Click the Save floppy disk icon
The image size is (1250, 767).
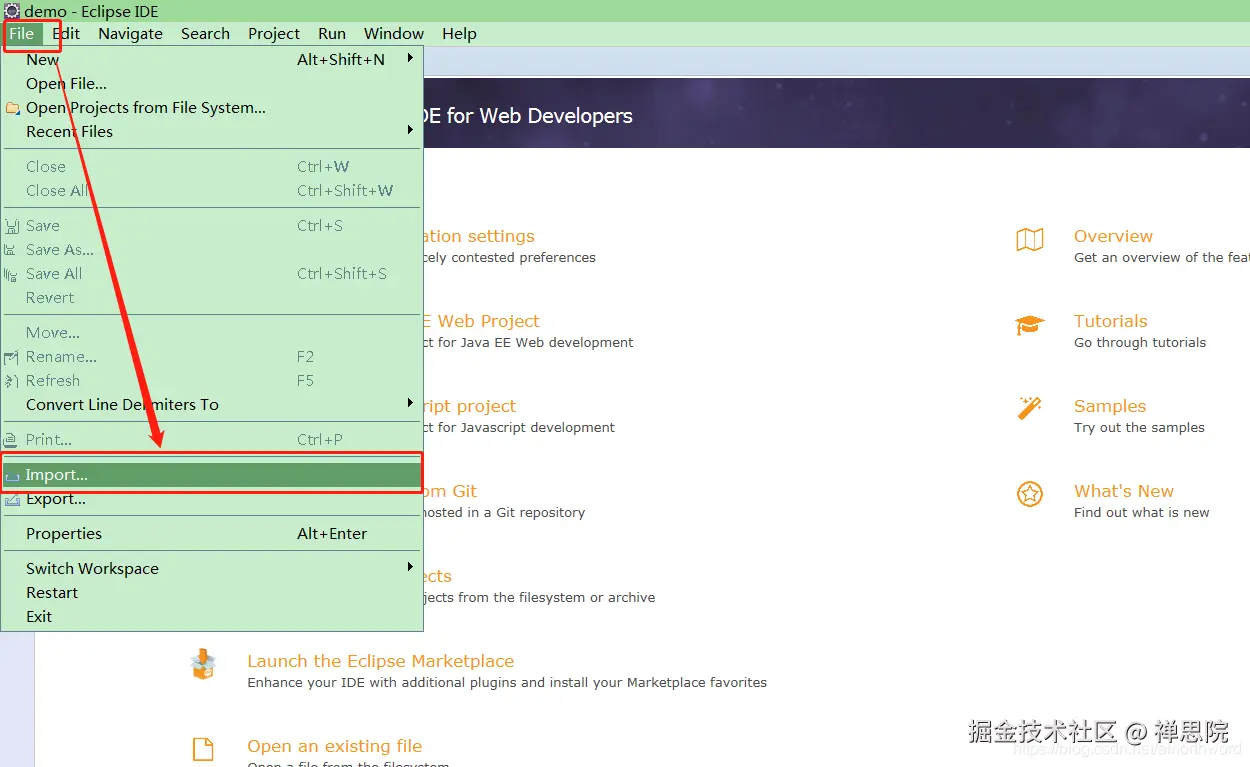[12, 226]
